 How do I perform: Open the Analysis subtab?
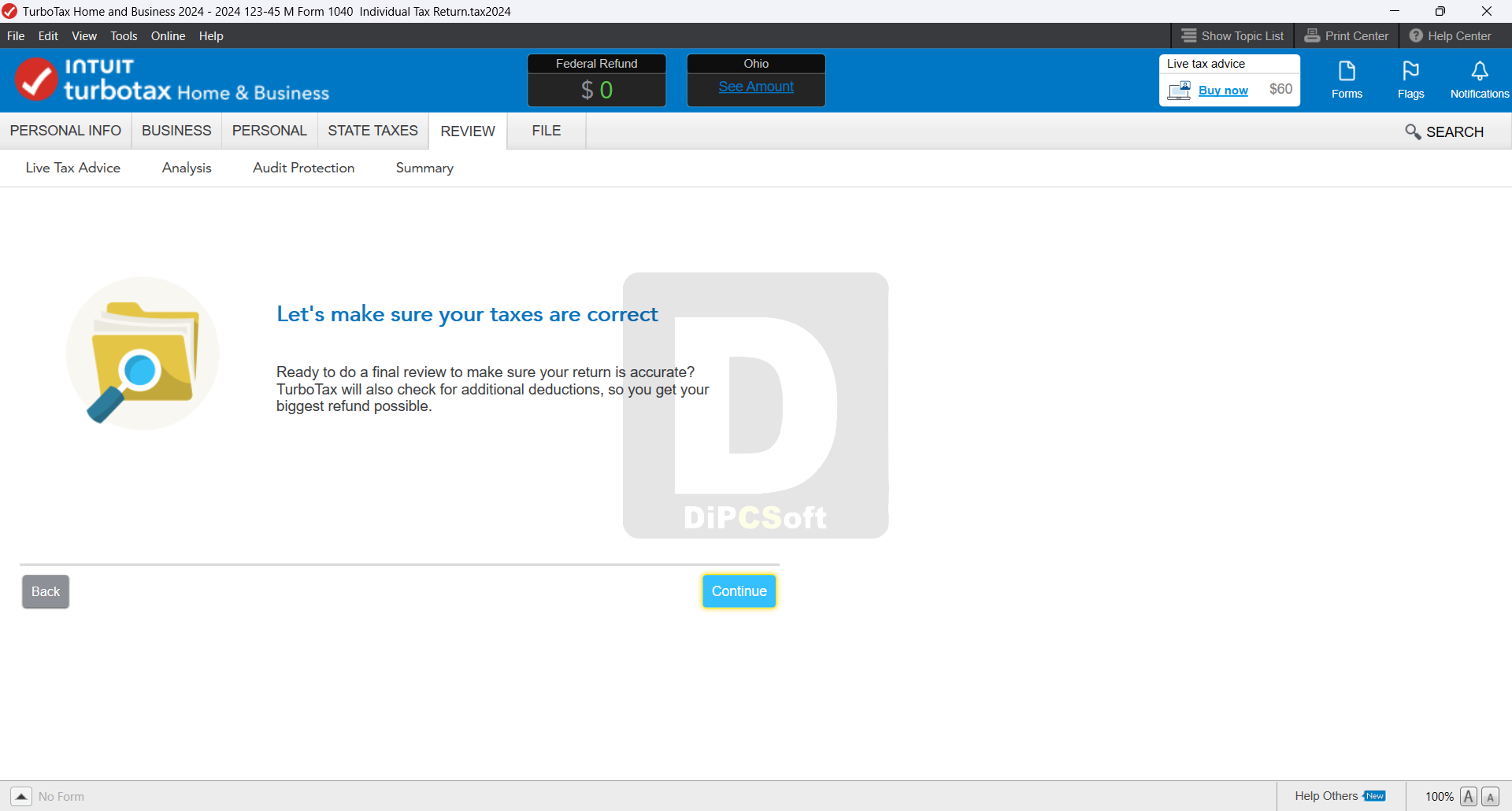pos(187,168)
